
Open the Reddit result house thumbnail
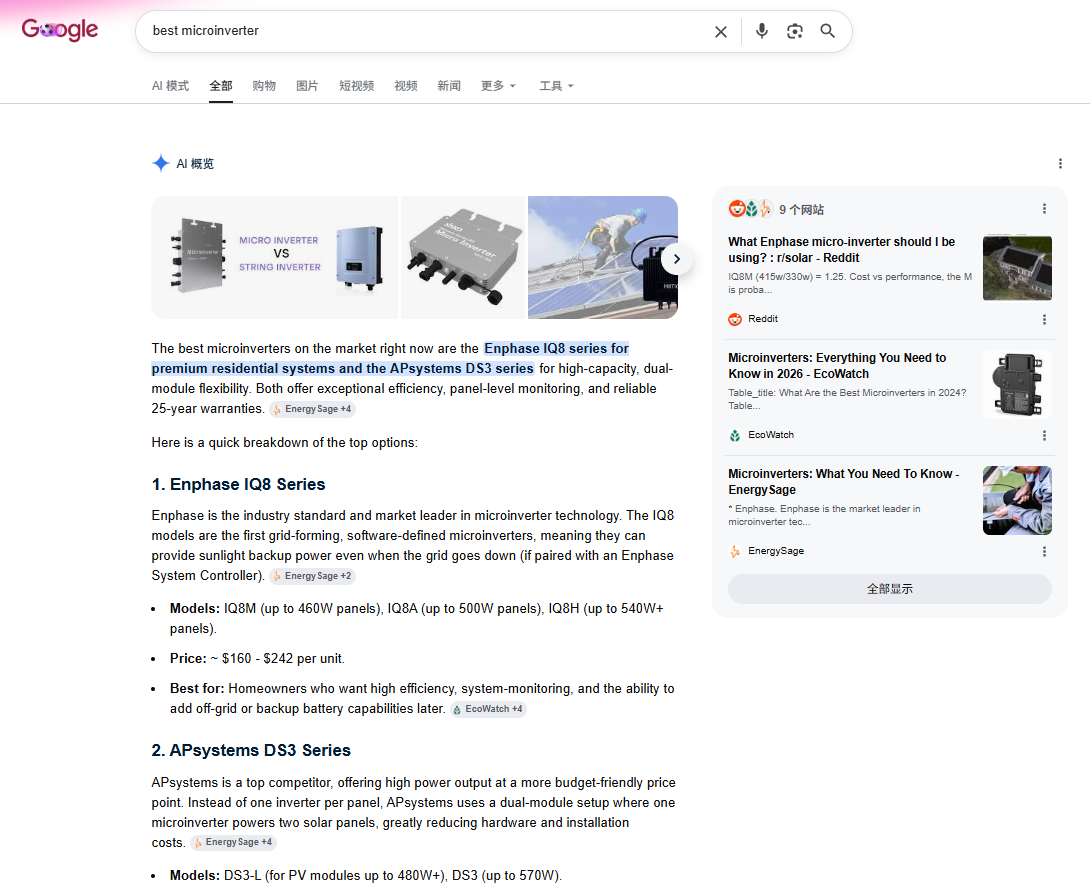click(x=1017, y=268)
